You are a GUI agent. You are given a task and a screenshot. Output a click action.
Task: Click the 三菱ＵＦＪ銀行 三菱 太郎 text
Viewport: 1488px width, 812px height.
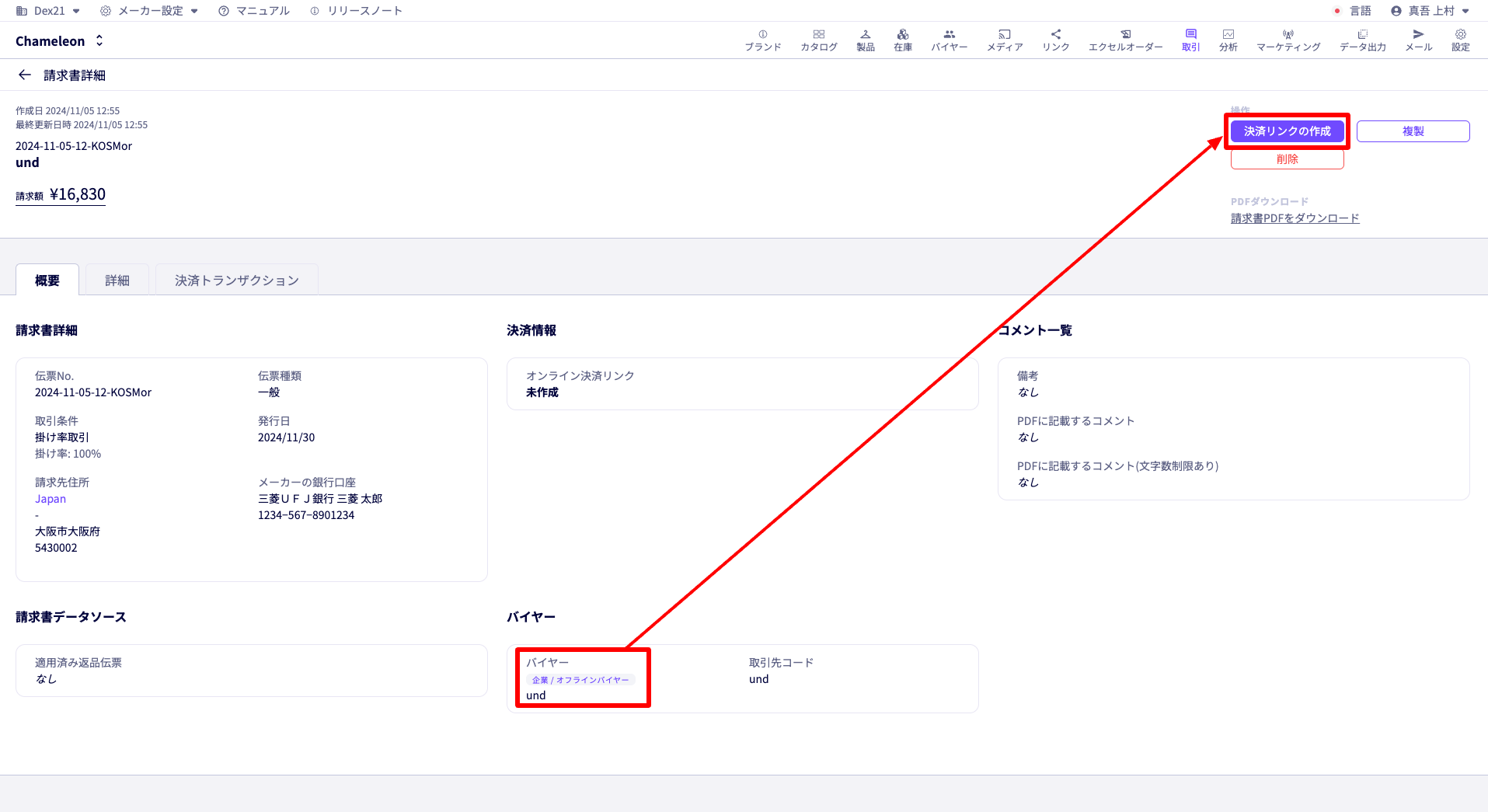point(320,499)
